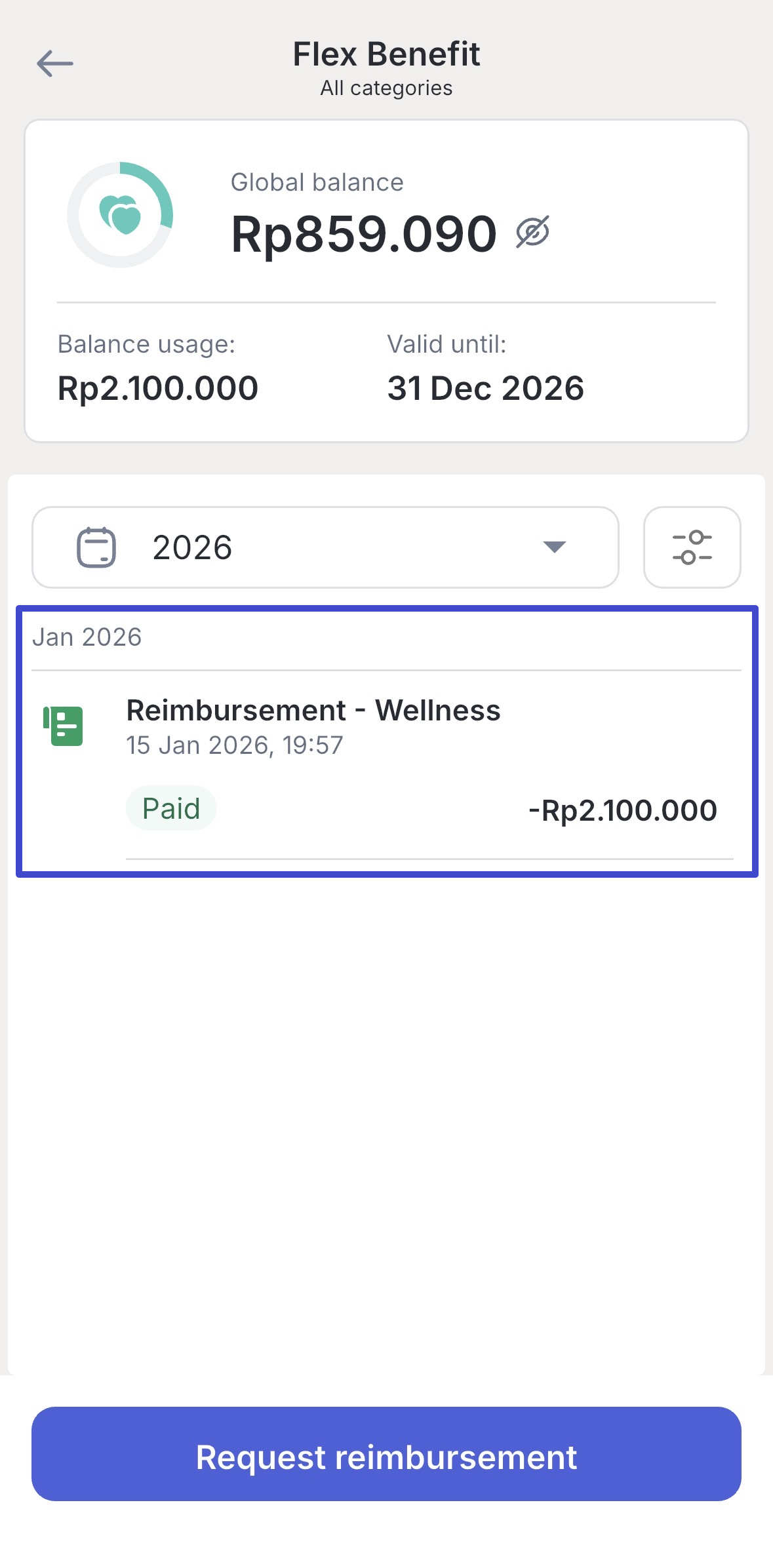Tap the Valid until 31 Dec 2026 date

point(485,388)
